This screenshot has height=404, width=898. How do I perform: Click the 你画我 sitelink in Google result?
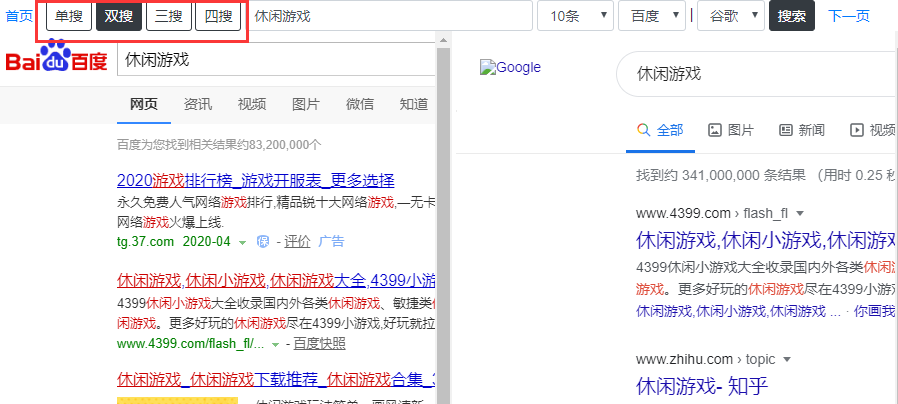point(875,312)
